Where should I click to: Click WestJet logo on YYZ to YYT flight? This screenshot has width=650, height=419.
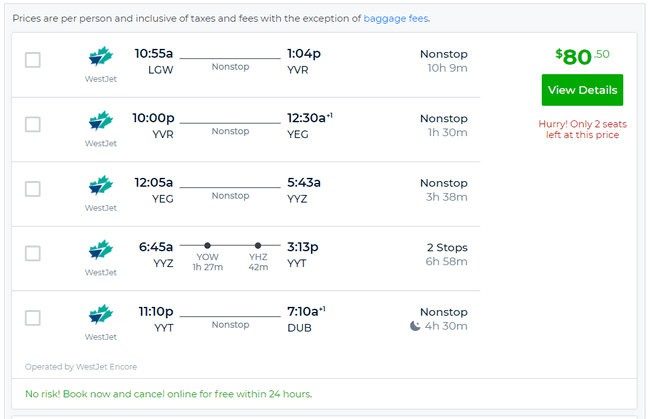(101, 249)
